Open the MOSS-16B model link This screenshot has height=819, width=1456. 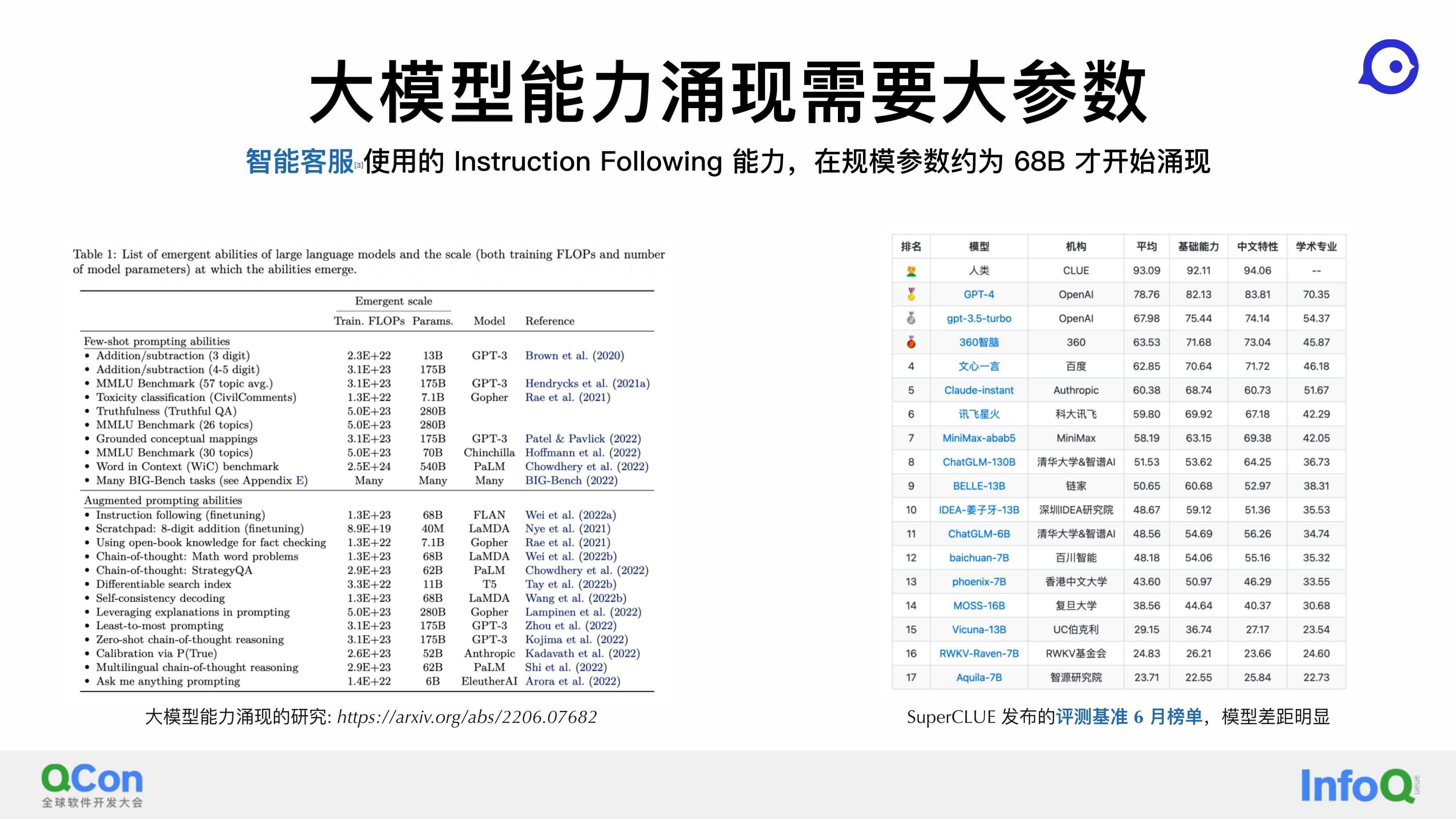(x=979, y=605)
